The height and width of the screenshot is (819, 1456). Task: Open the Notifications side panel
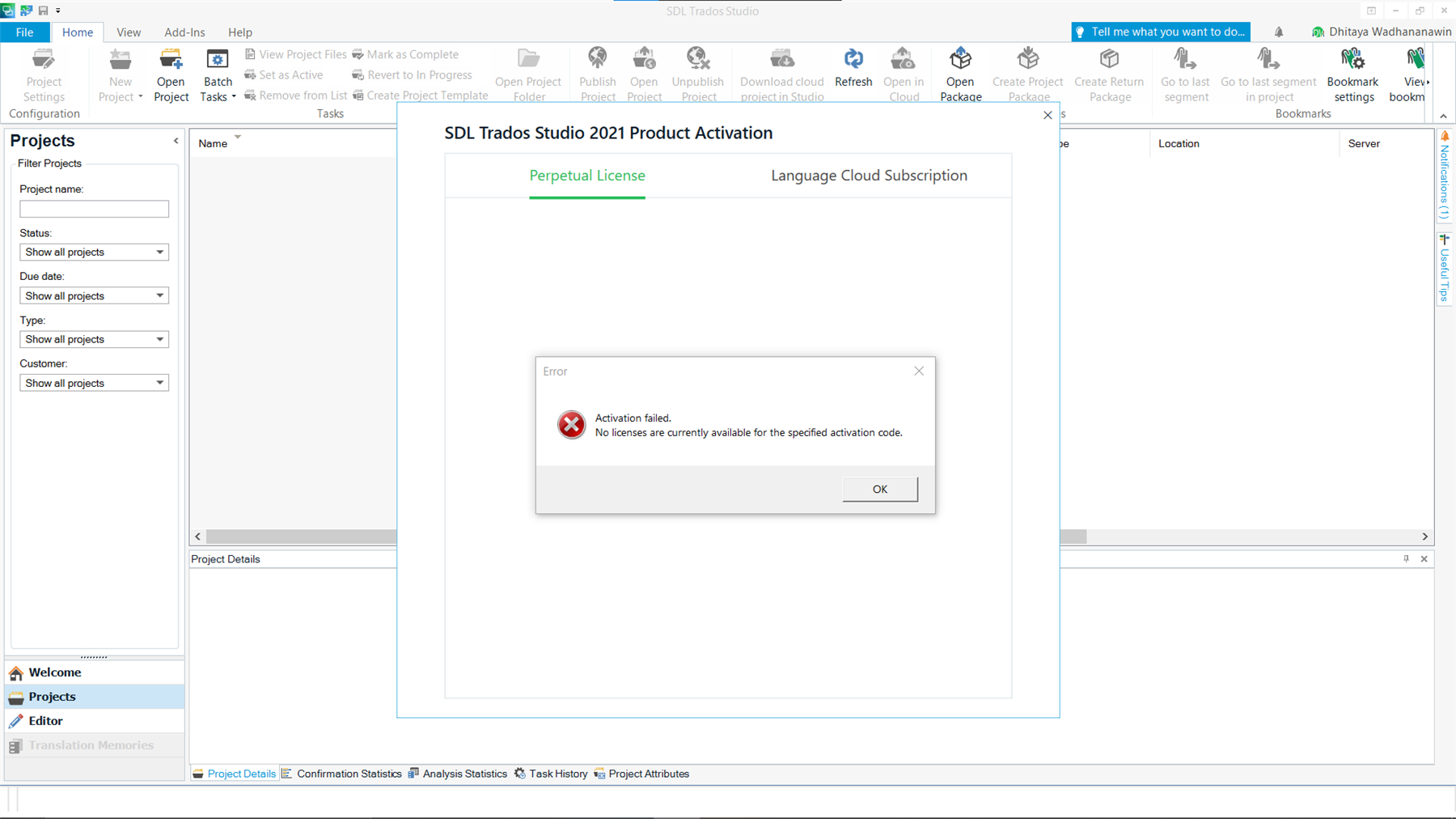pyautogui.click(x=1444, y=176)
